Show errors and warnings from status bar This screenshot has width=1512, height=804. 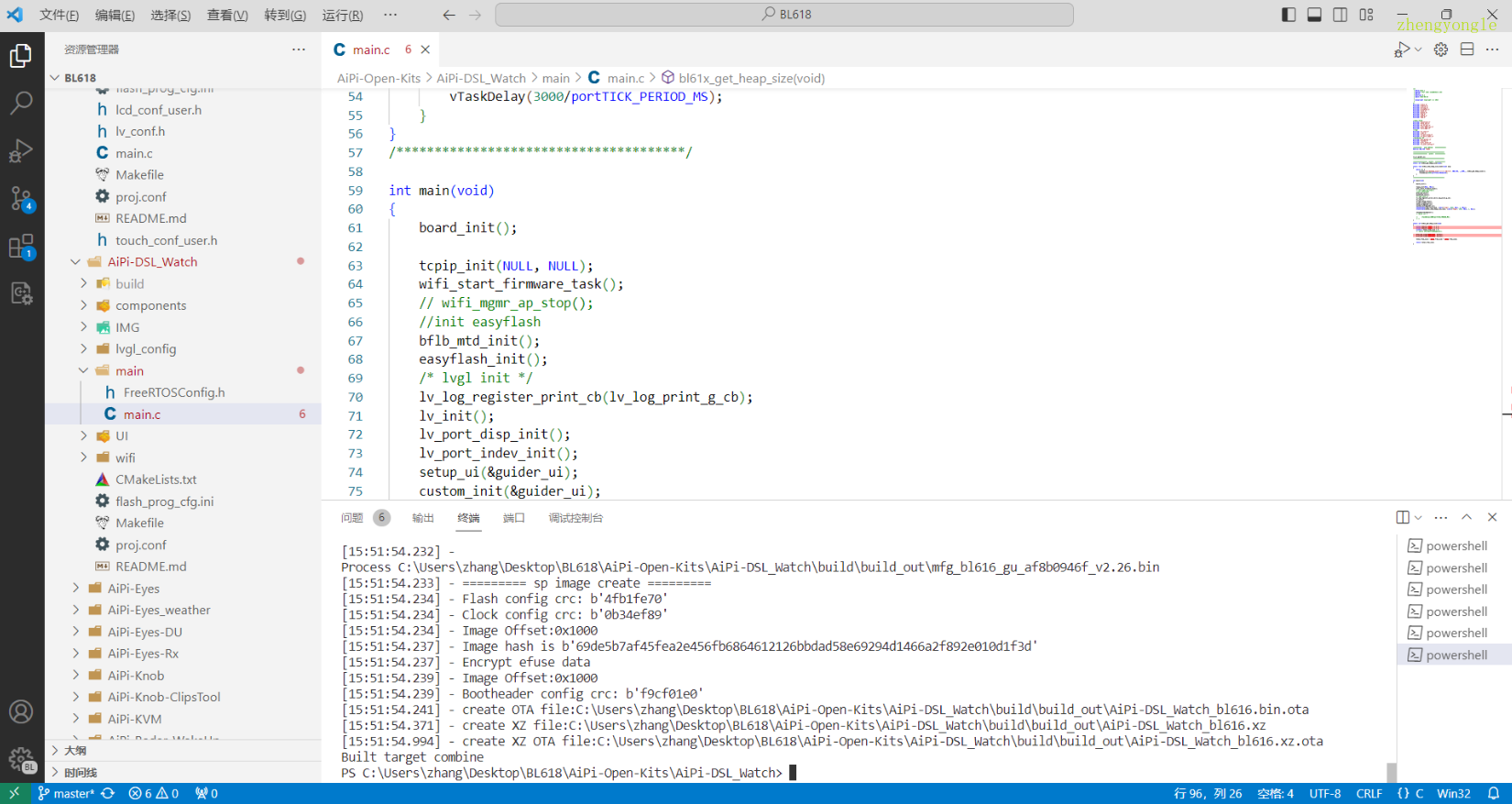point(154,793)
